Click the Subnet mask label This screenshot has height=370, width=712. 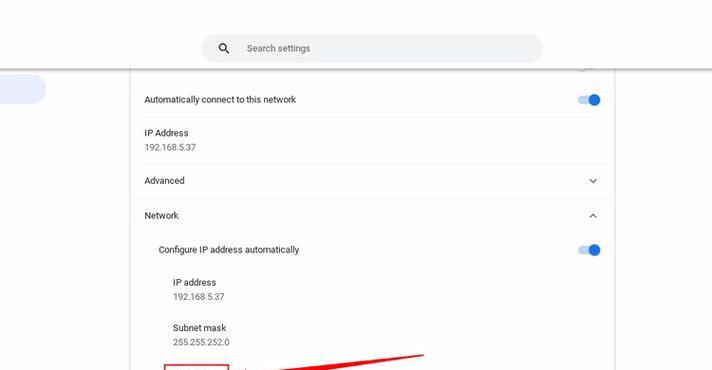[x=199, y=328]
